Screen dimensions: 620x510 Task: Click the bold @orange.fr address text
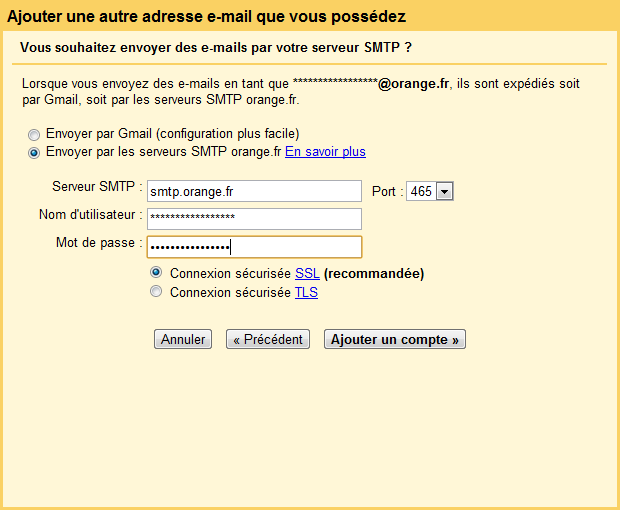pyautogui.click(x=414, y=84)
